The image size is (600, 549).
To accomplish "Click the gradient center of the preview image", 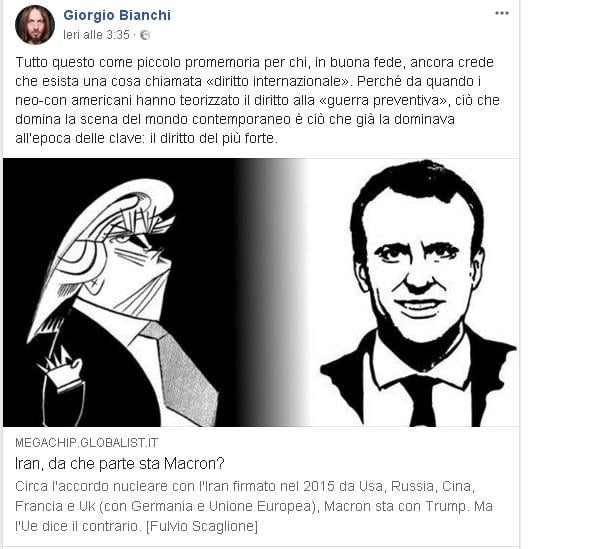I will coord(270,292).
